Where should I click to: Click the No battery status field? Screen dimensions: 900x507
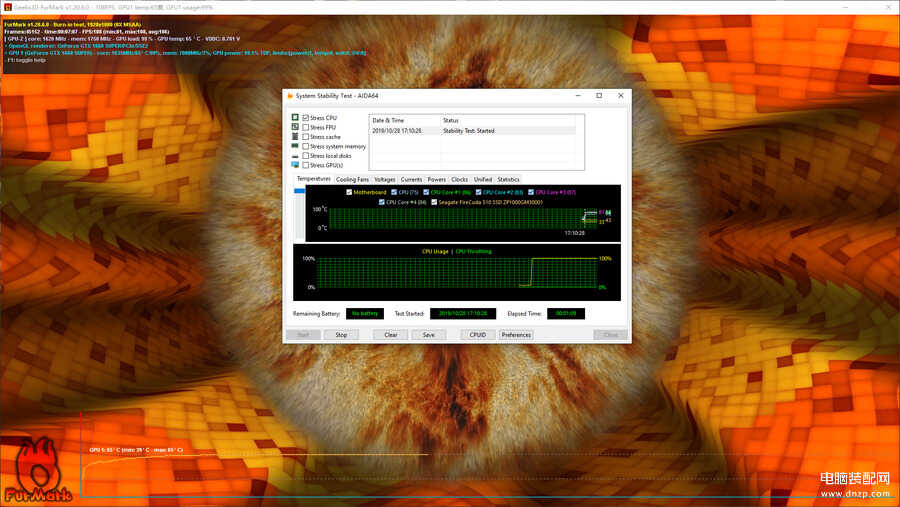tap(365, 314)
